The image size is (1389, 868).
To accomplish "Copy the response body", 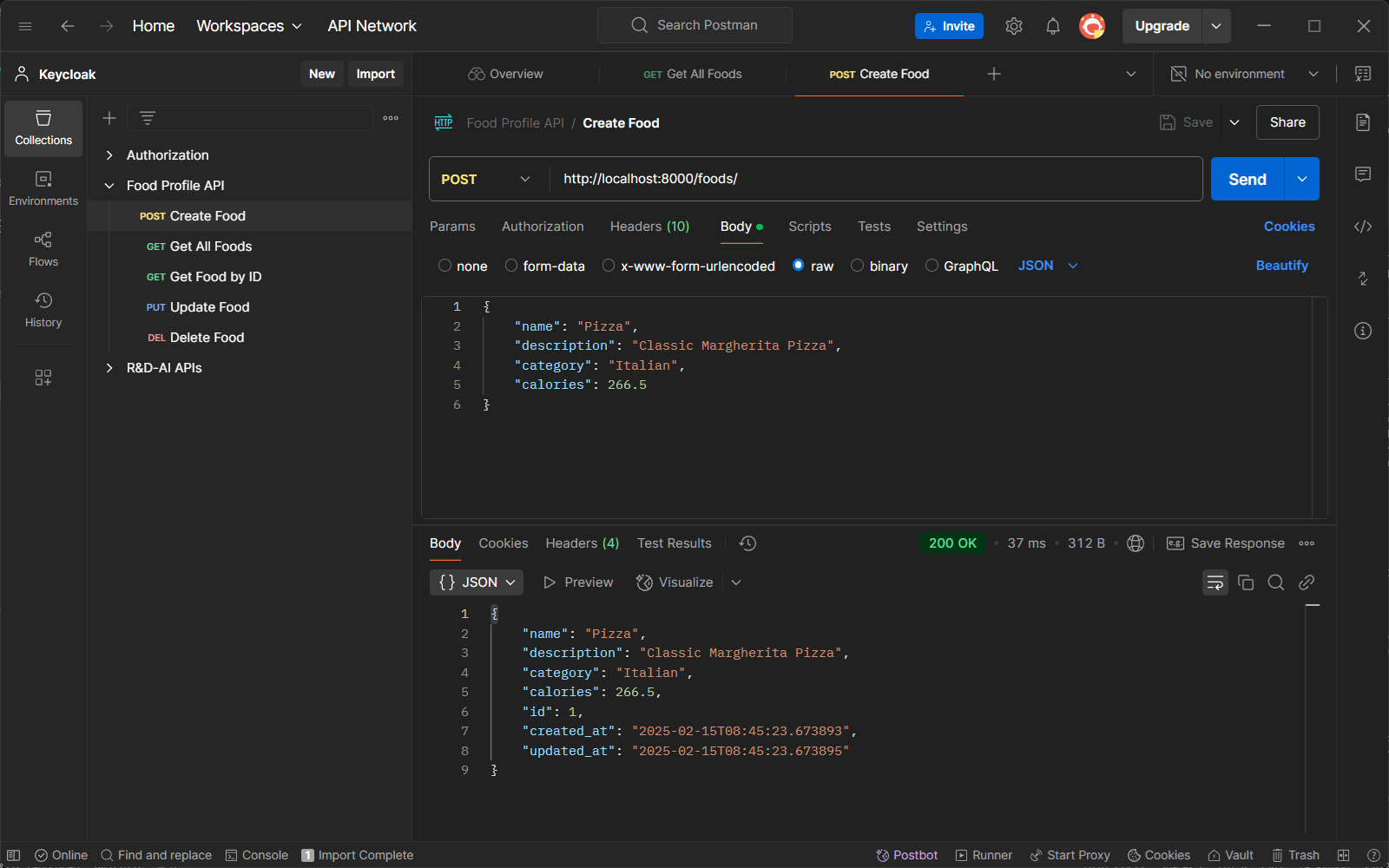I will pyautogui.click(x=1246, y=582).
